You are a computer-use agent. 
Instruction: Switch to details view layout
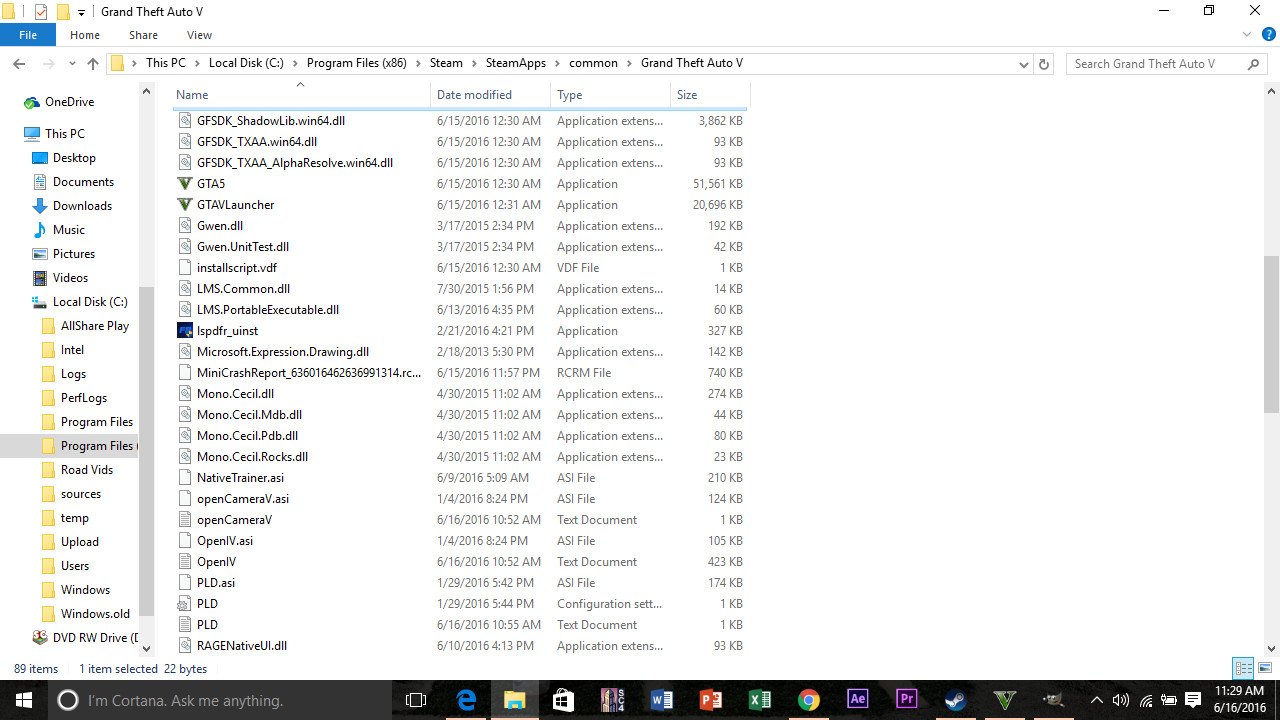1244,669
